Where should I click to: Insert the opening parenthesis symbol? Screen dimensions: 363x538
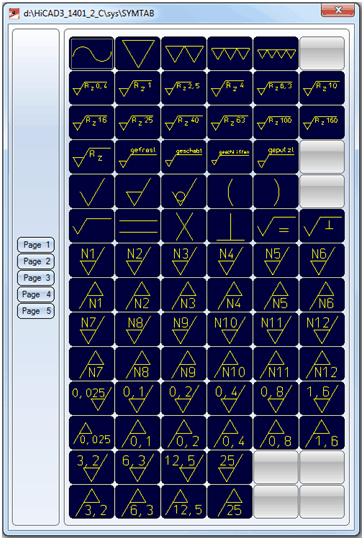coord(230,191)
